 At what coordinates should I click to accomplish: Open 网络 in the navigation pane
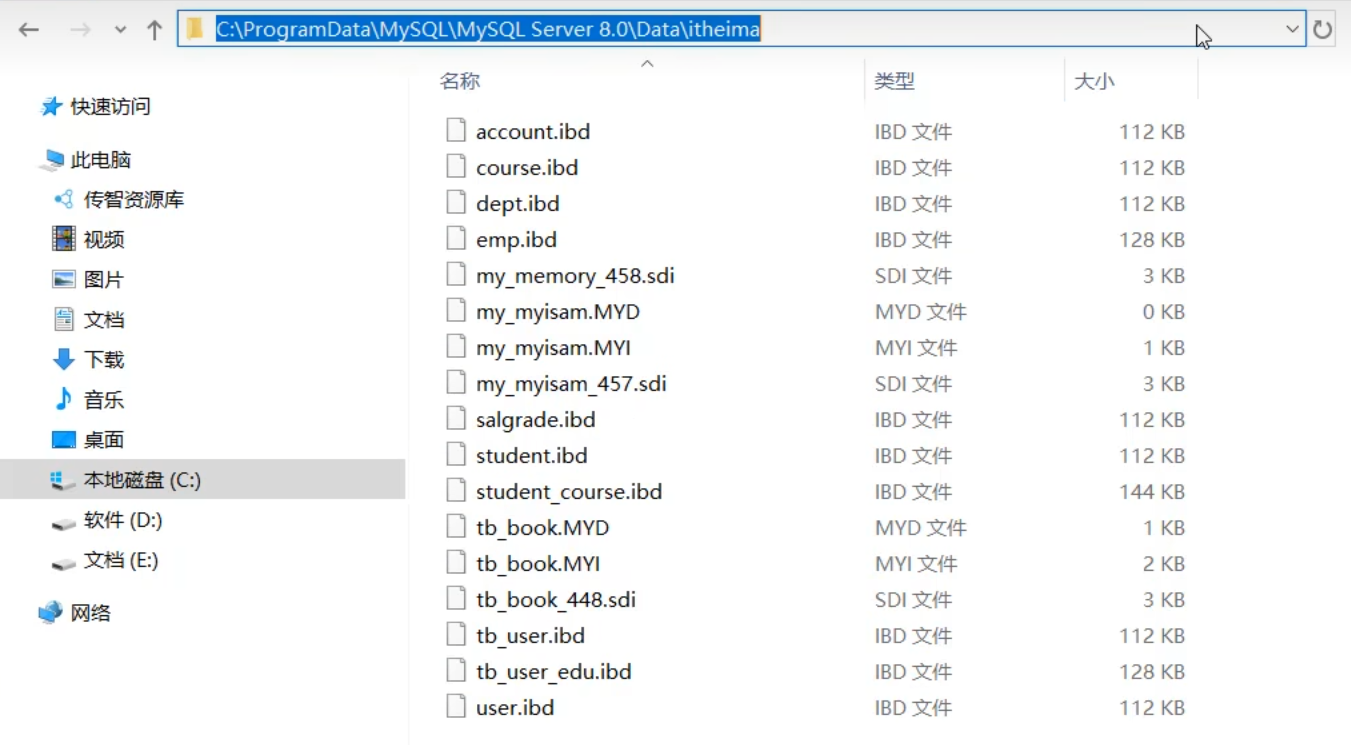75,613
